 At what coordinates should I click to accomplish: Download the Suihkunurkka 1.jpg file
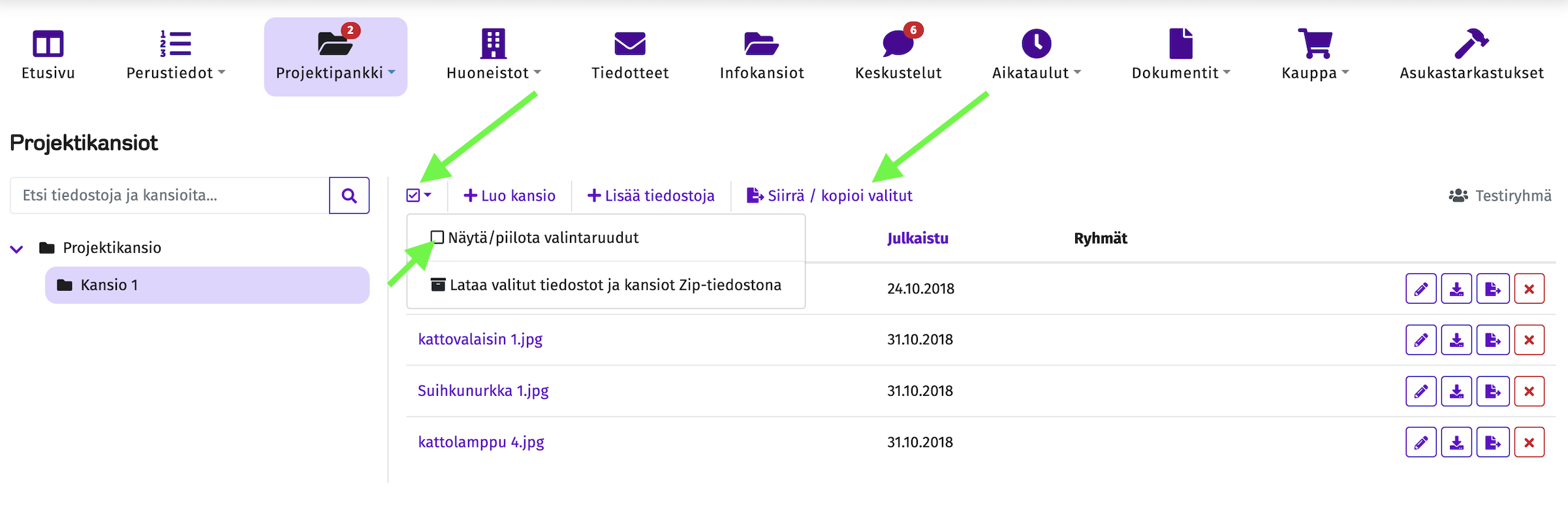pos(1456,391)
